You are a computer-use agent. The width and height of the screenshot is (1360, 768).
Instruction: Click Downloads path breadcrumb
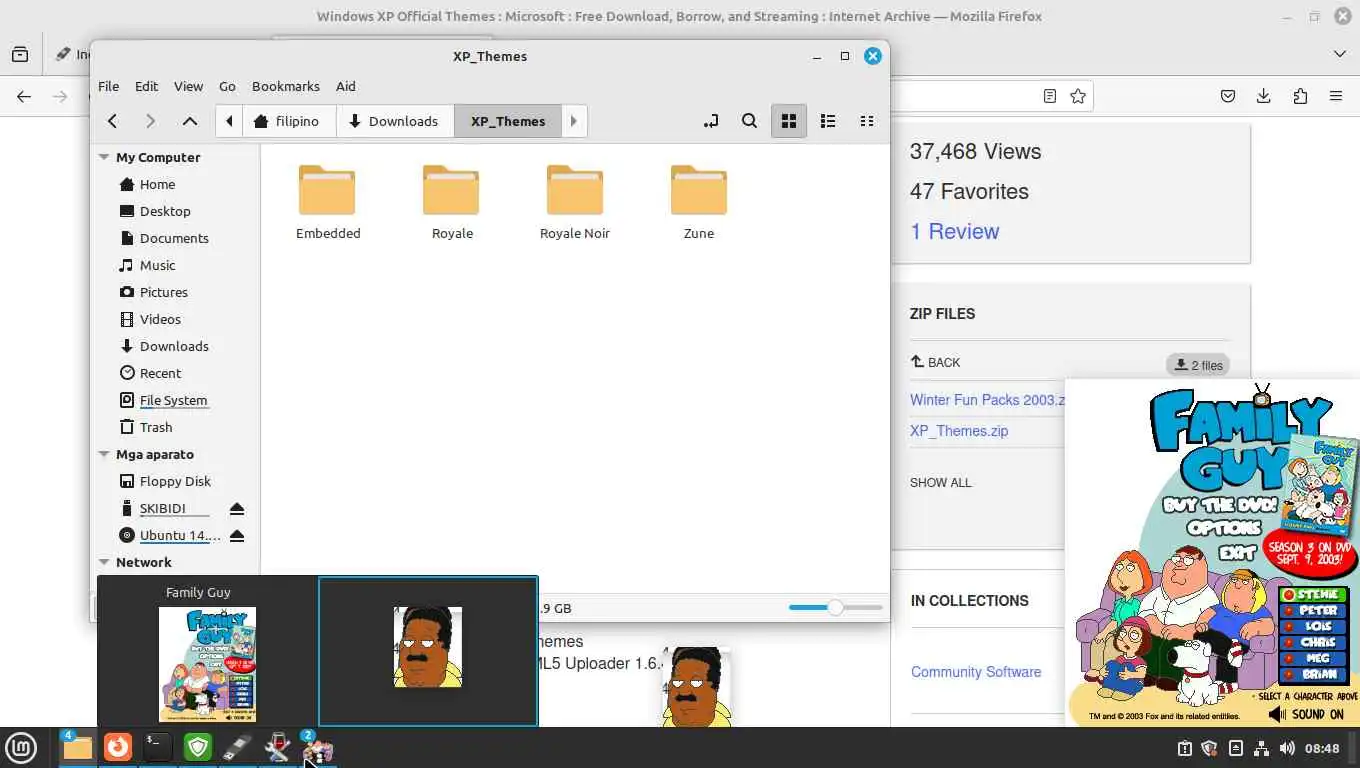pyautogui.click(x=393, y=121)
